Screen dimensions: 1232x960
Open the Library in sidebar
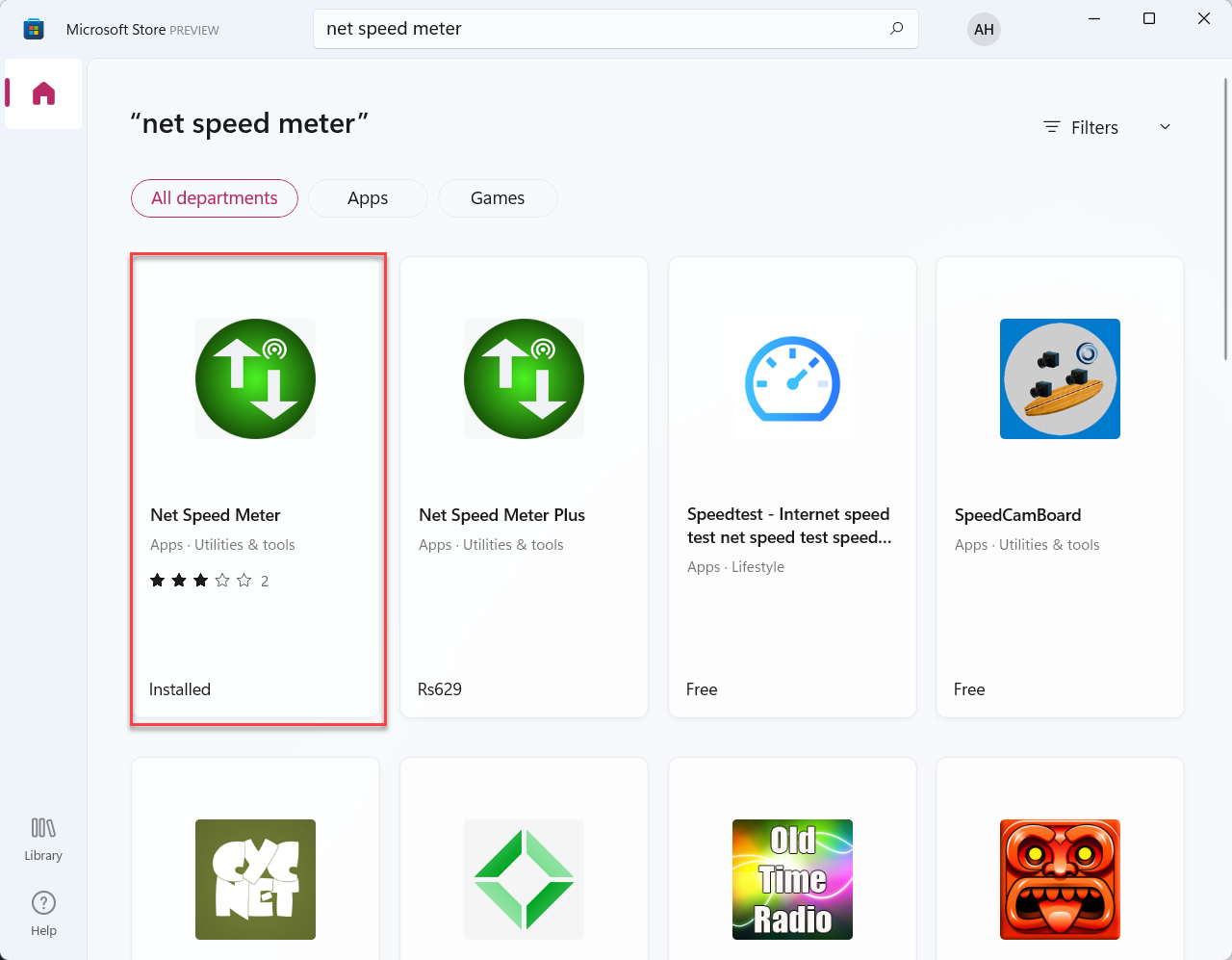coord(43,839)
